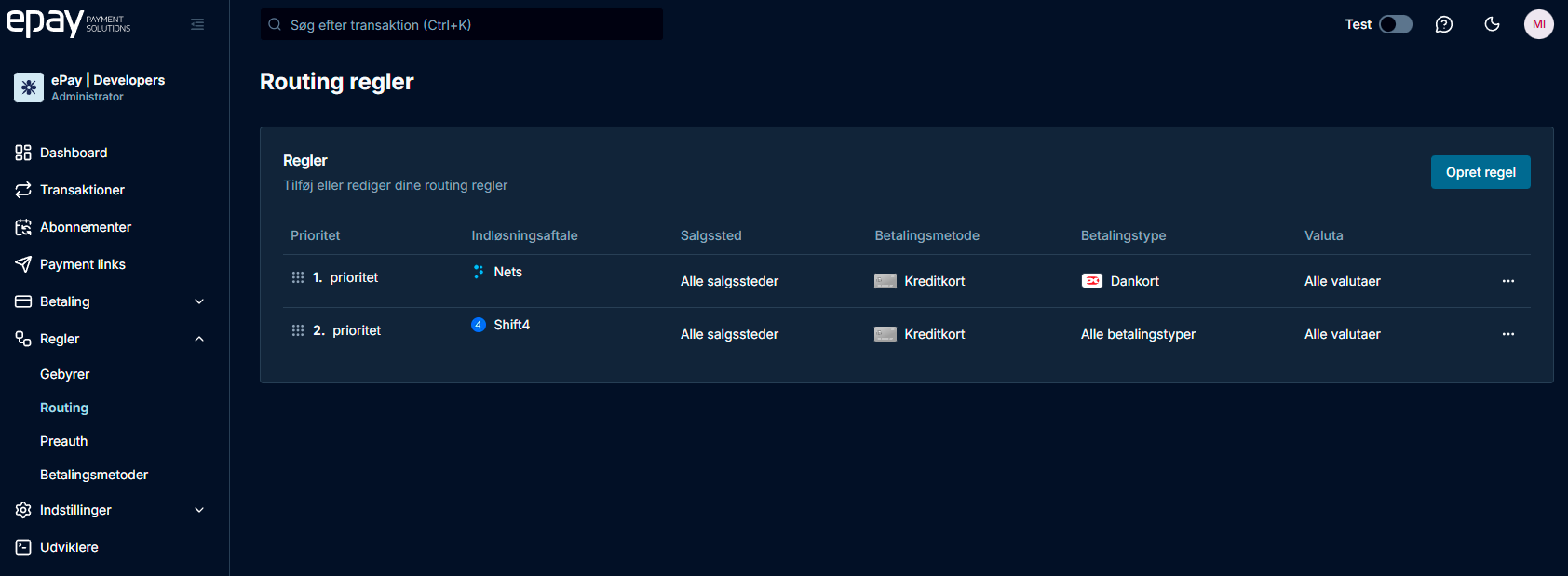Expand the Indstillinger menu chevron
This screenshot has height=576, width=1568.
point(199,510)
